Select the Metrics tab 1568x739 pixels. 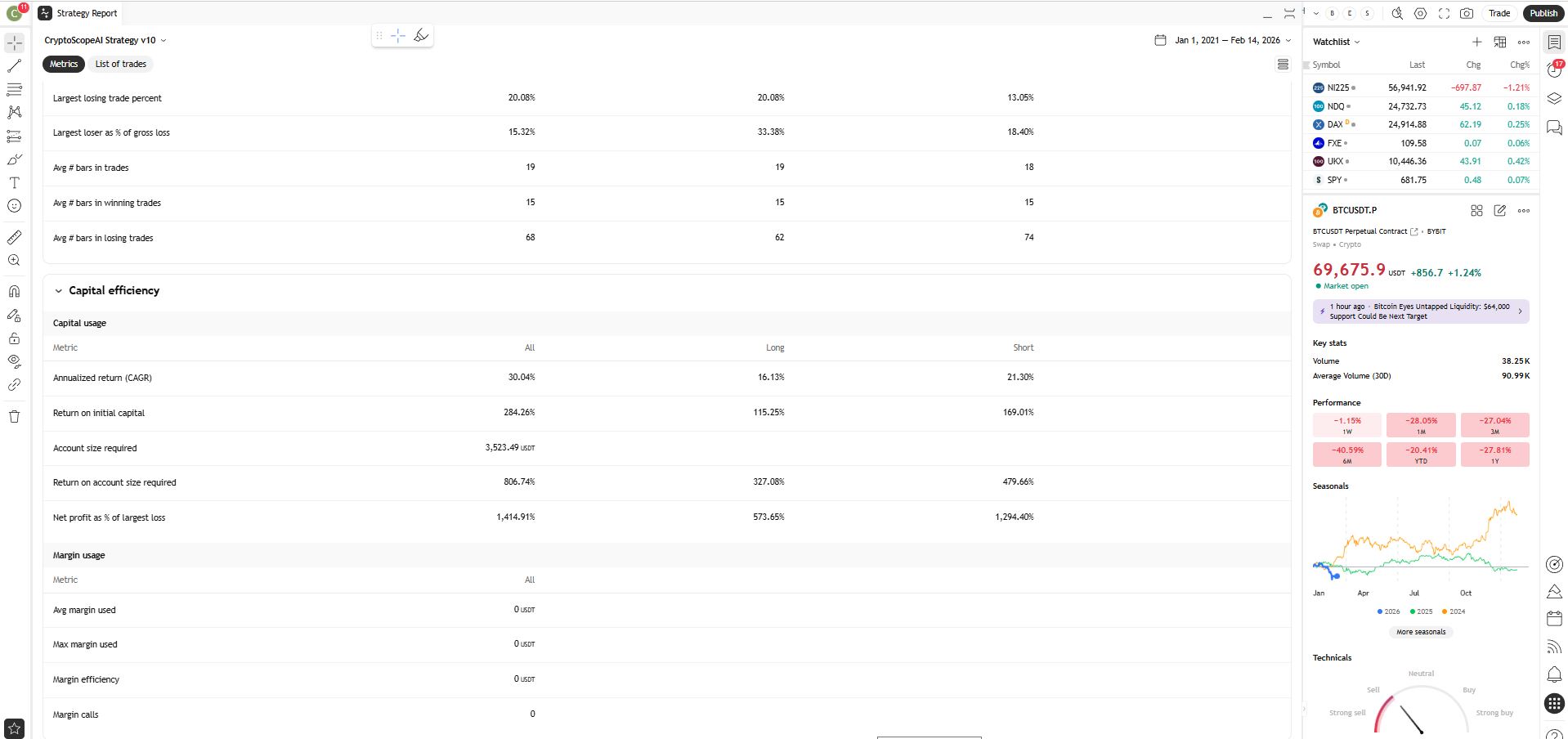coord(64,64)
